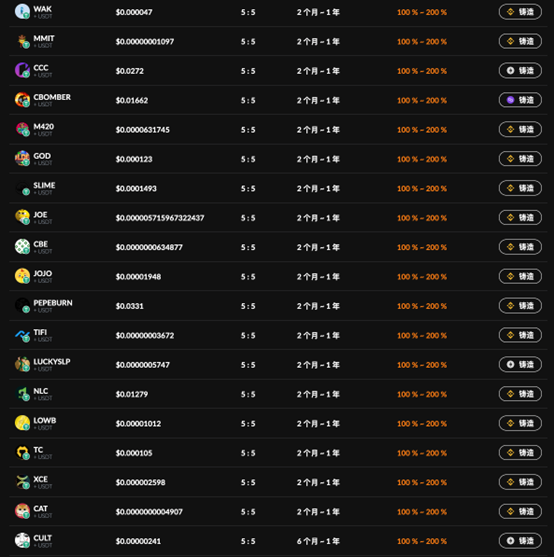Click the WAK token logo icon

click(x=22, y=11)
